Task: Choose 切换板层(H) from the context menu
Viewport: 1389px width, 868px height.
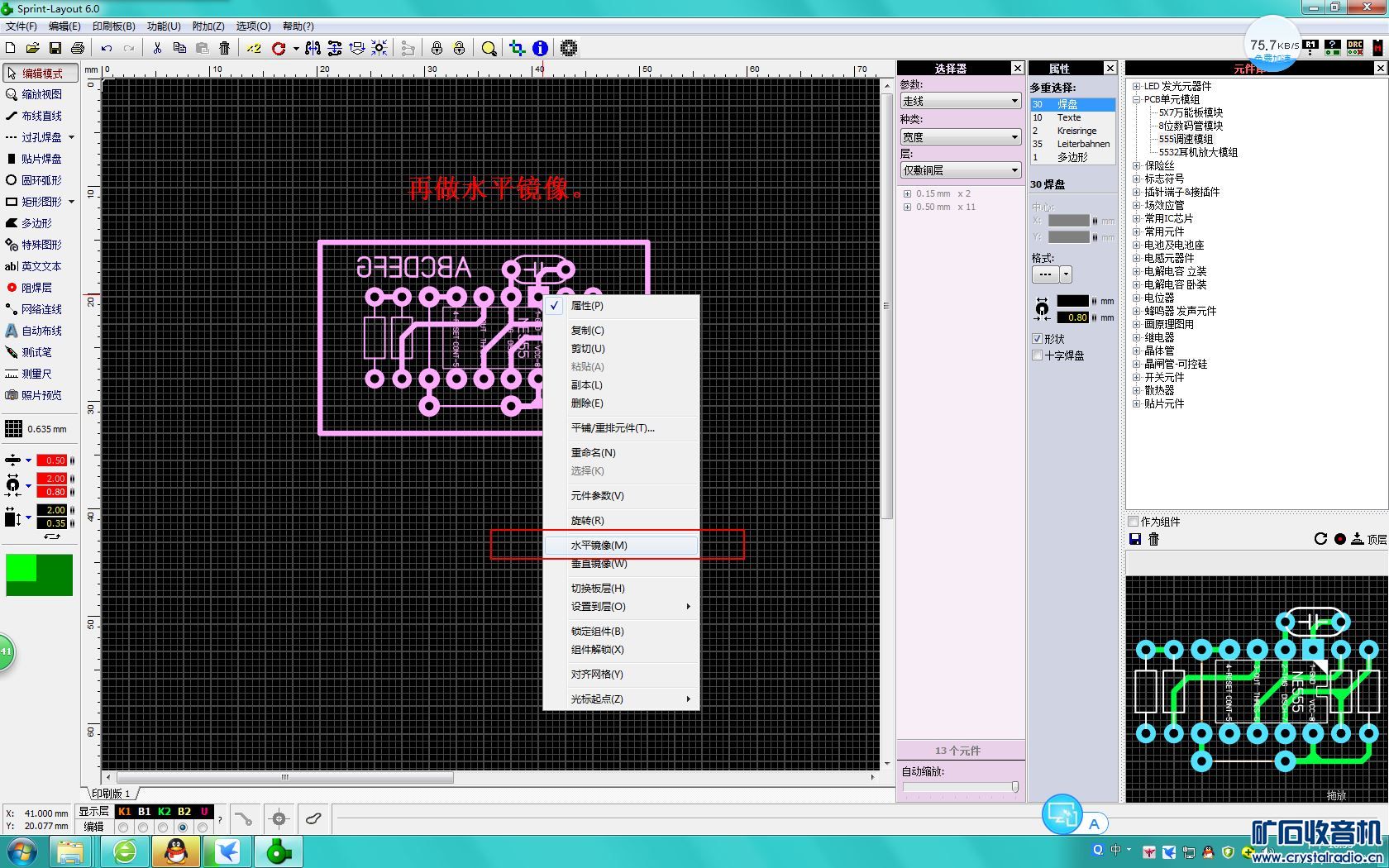Action: [621, 589]
